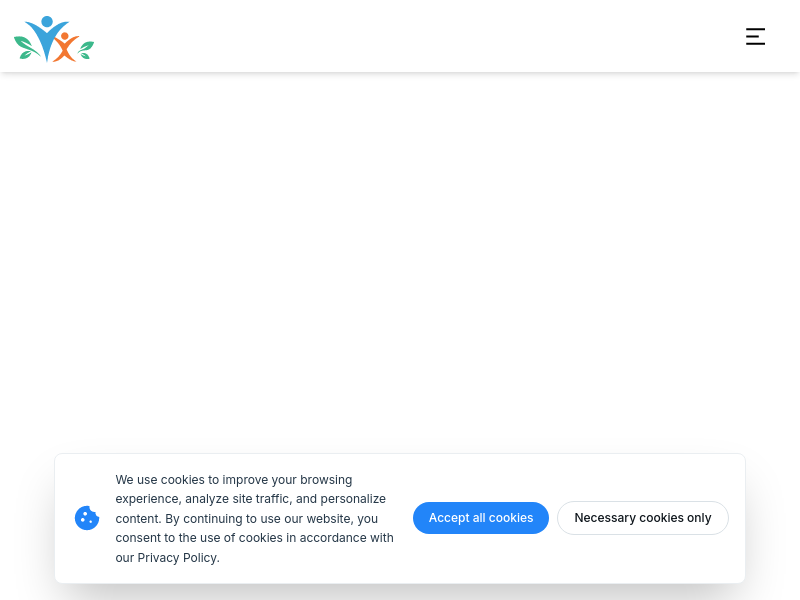Click the right green leaf of the logo
The width and height of the screenshot is (800, 600).
click(86, 48)
